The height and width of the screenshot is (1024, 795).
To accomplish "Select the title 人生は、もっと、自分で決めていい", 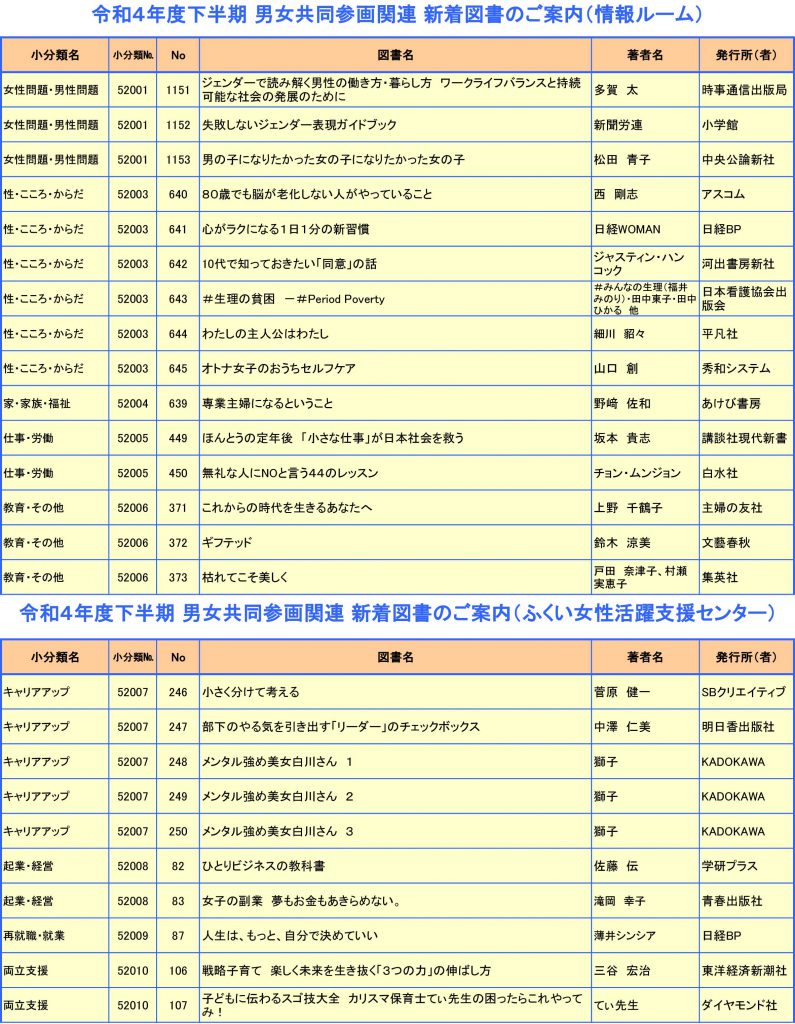I will [290, 936].
